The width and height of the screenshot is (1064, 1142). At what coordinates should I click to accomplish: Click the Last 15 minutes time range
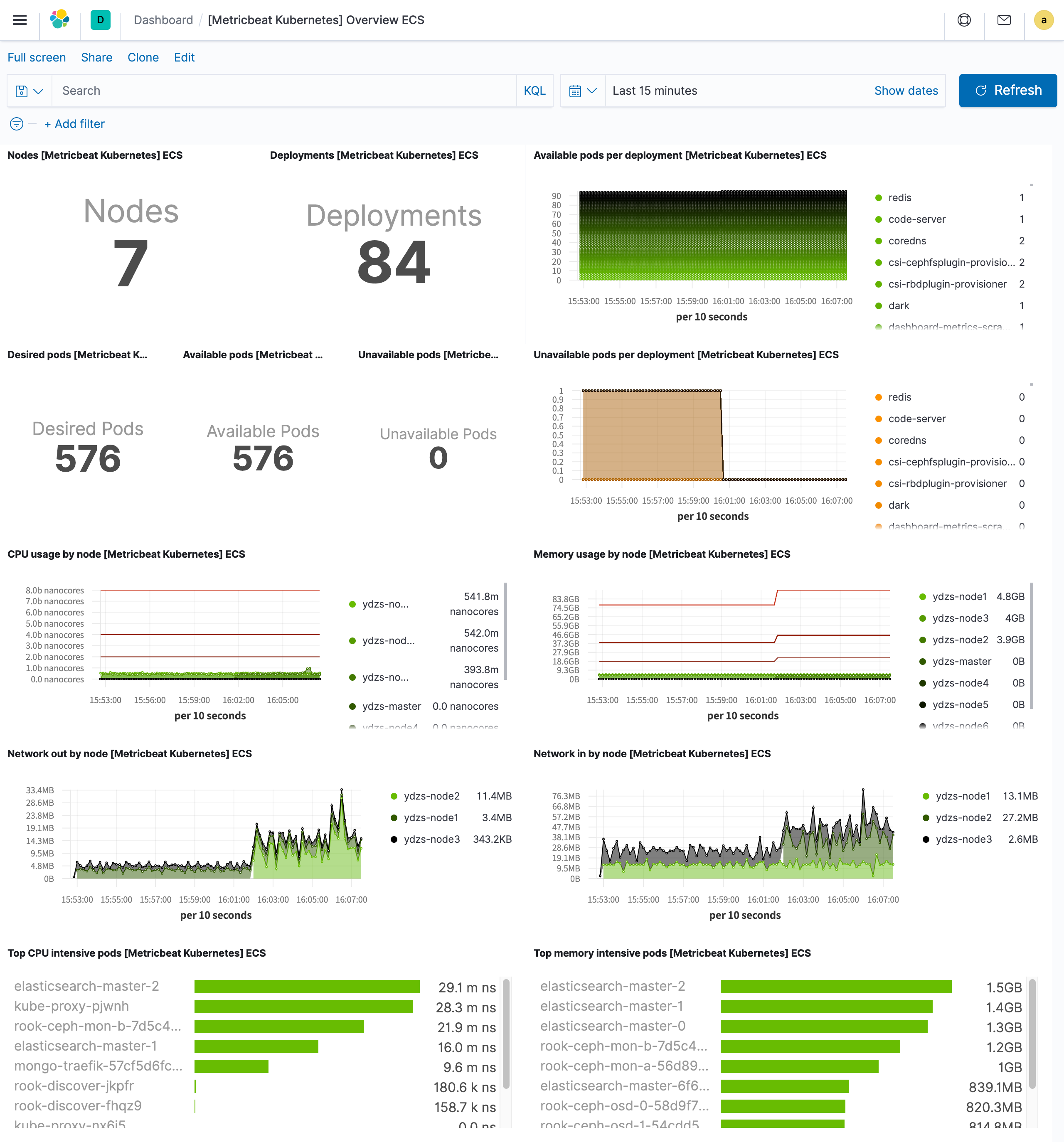655,91
